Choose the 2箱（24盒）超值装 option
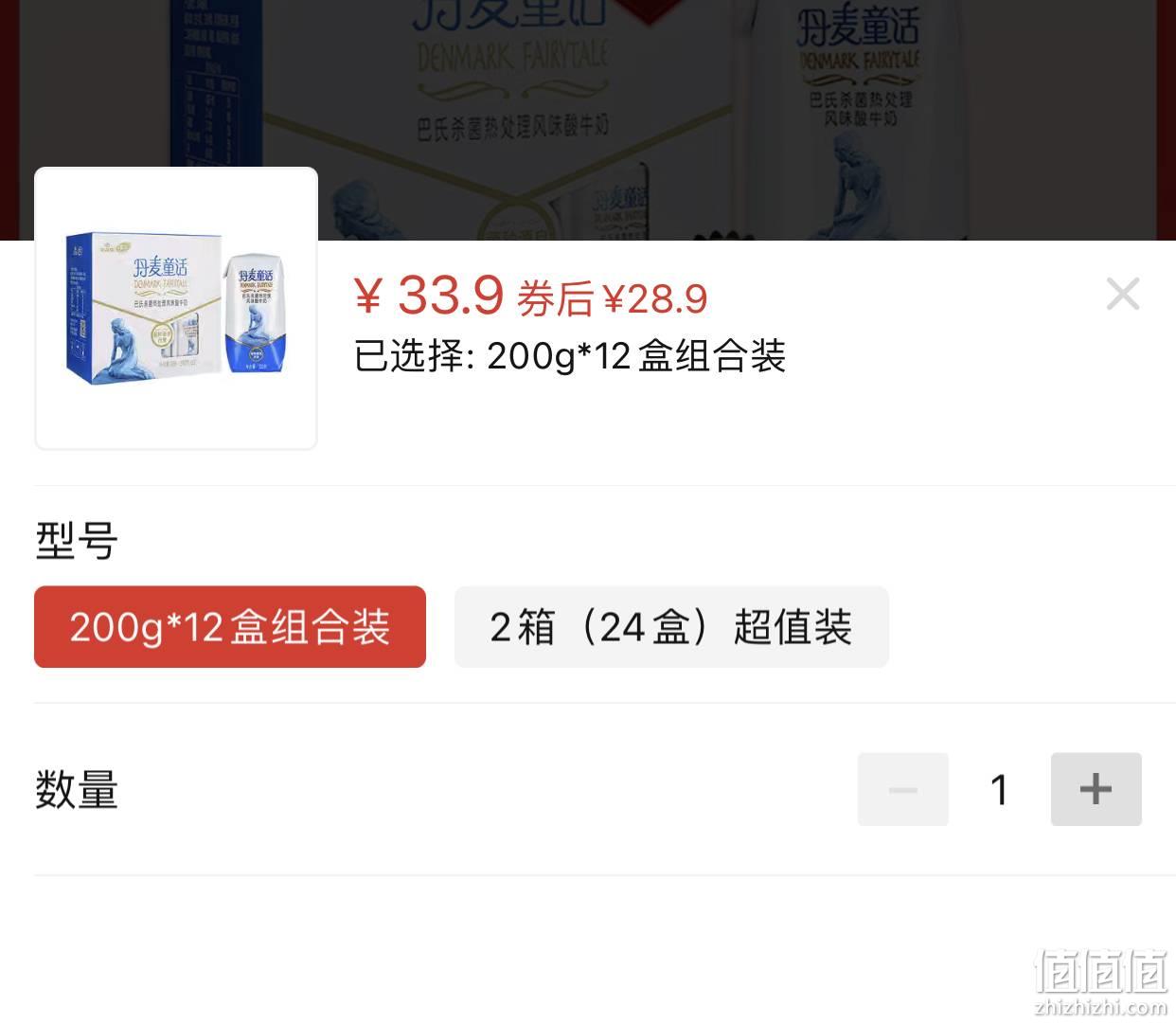 pyautogui.click(x=671, y=627)
